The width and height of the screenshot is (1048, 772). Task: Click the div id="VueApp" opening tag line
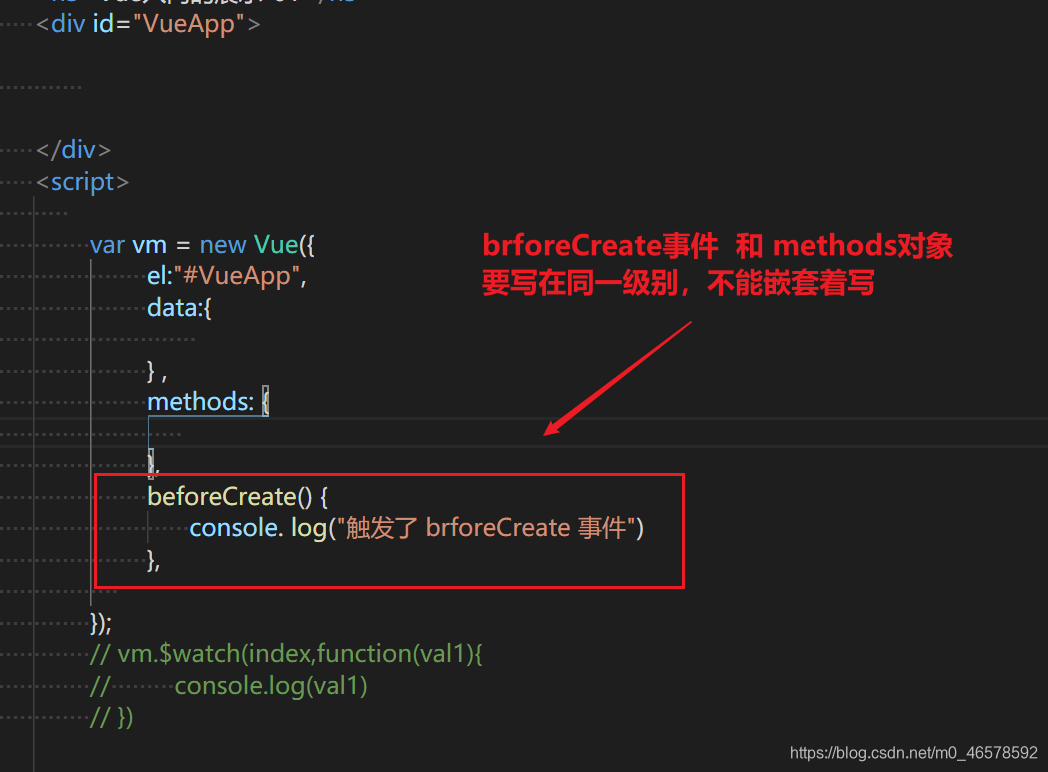(148, 24)
